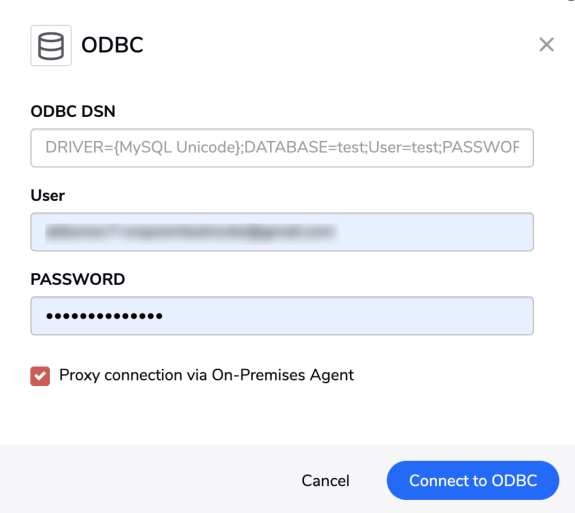Image resolution: width=575 pixels, height=513 pixels.
Task: Close the ODBC dialog with the X
Action: point(546,45)
